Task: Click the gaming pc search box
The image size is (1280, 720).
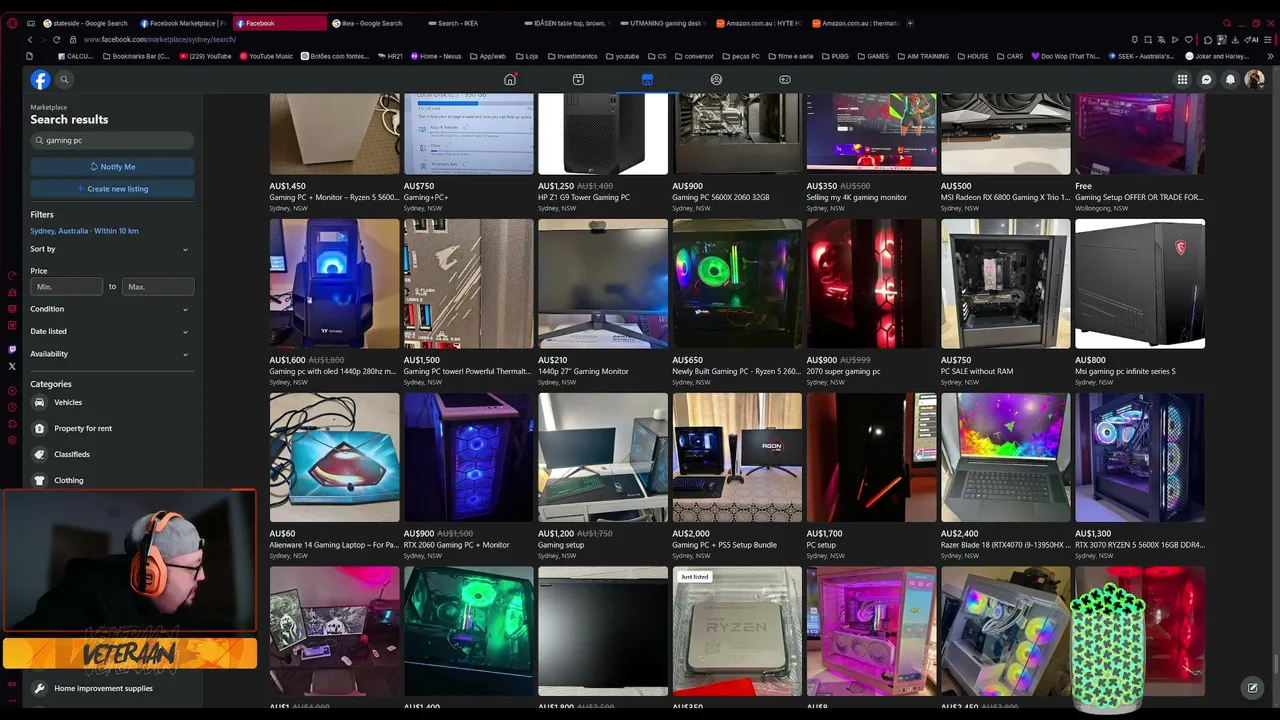Action: (112, 141)
